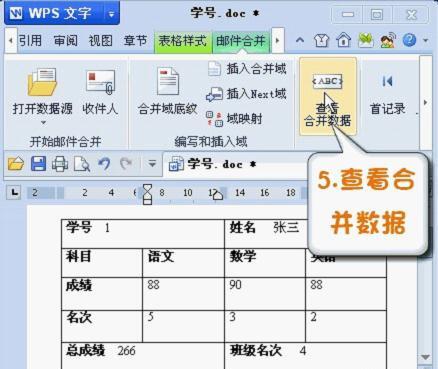Screen dimensions: 438x369
Task: Click the total score 266
Action: (x=126, y=351)
